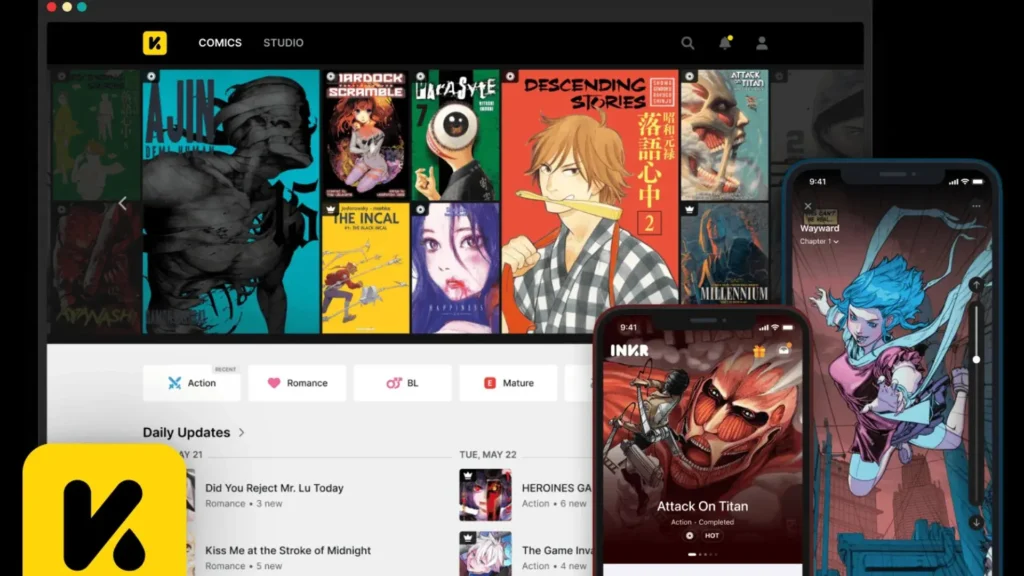
Task: Click the Wayward reading progress slider
Action: [975, 359]
